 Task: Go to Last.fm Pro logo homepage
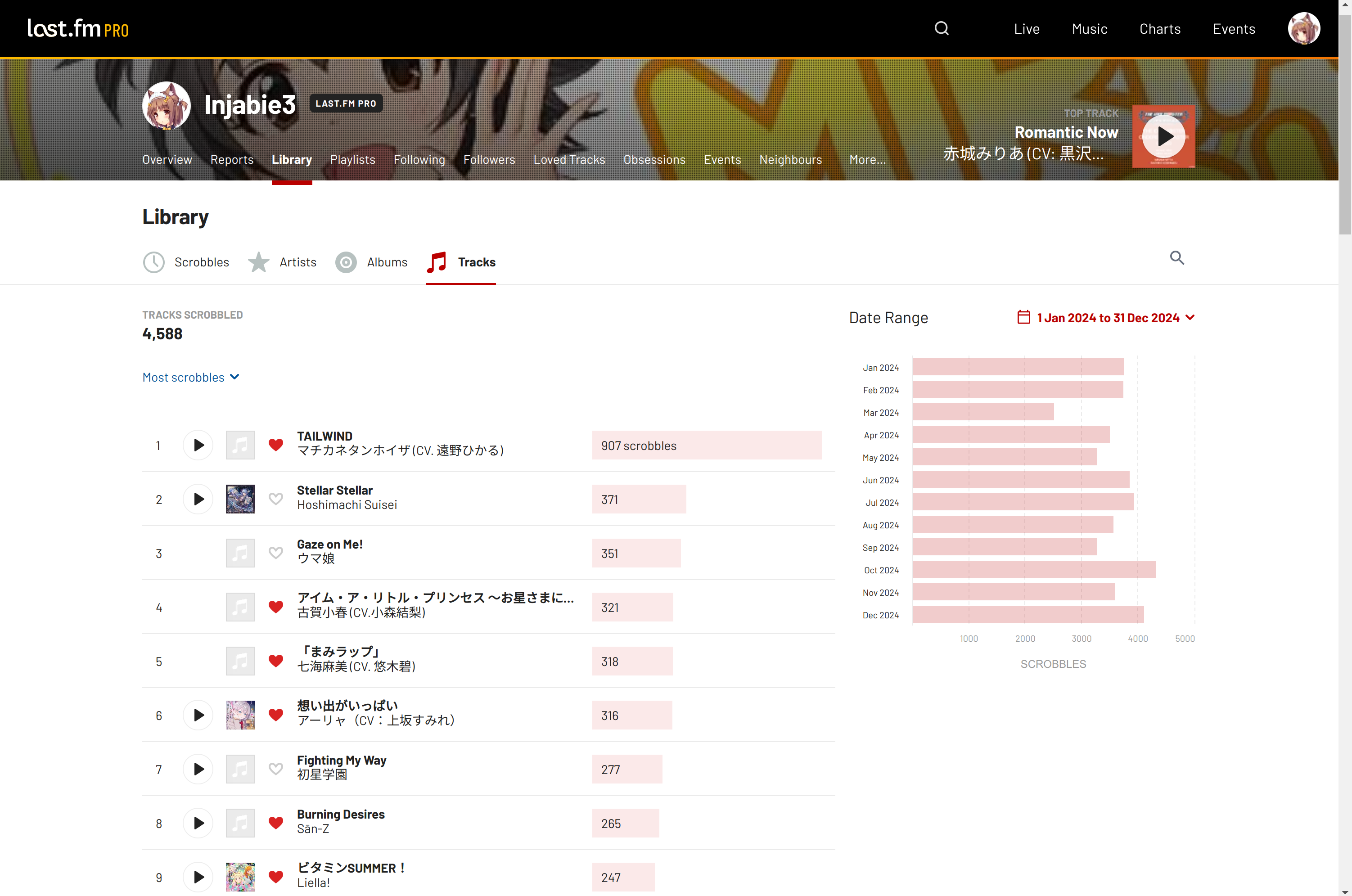[78, 28]
